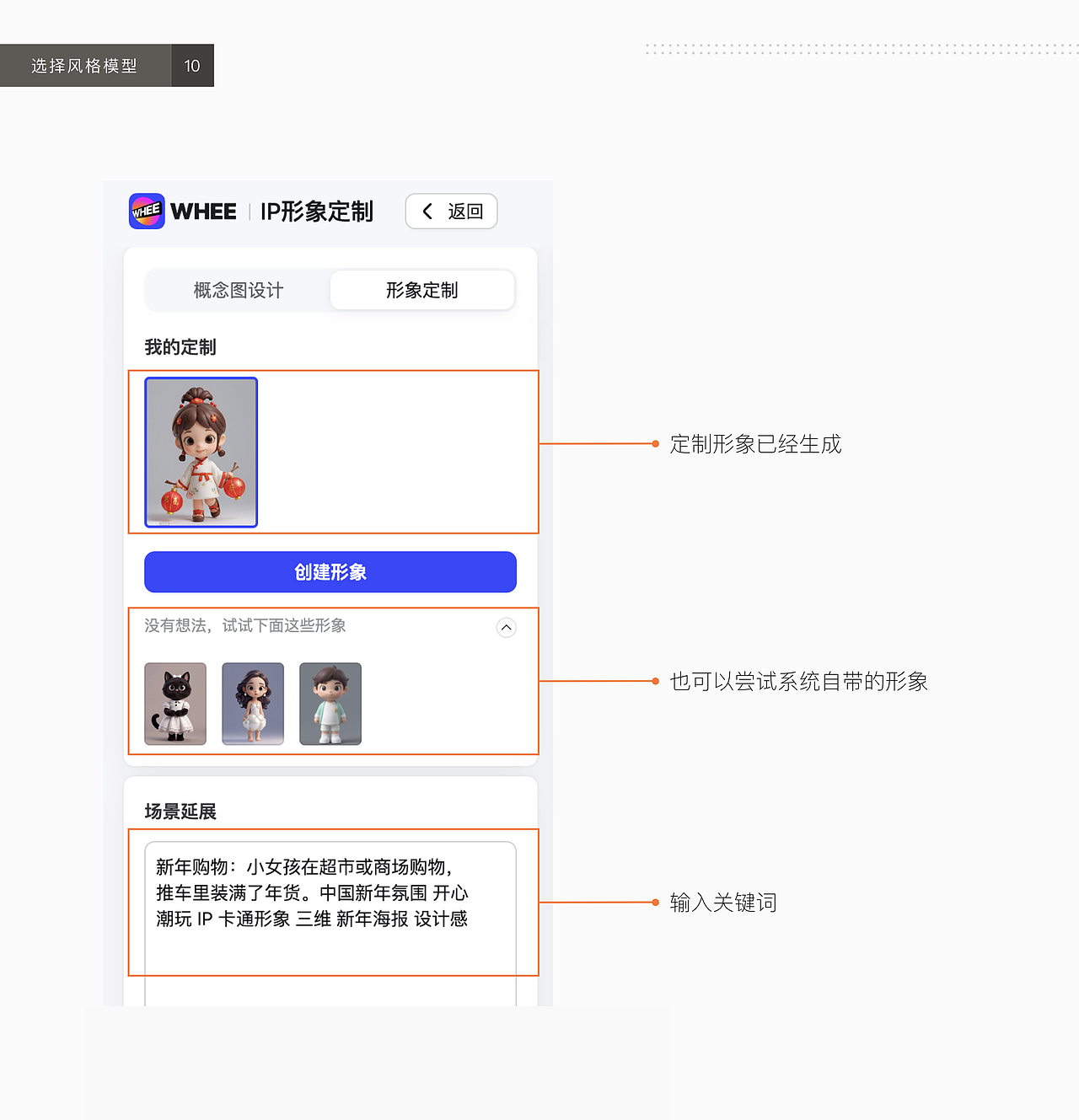Click the 场景延展 keyword input field
Screen dimensions: 1079x1120
(330, 903)
